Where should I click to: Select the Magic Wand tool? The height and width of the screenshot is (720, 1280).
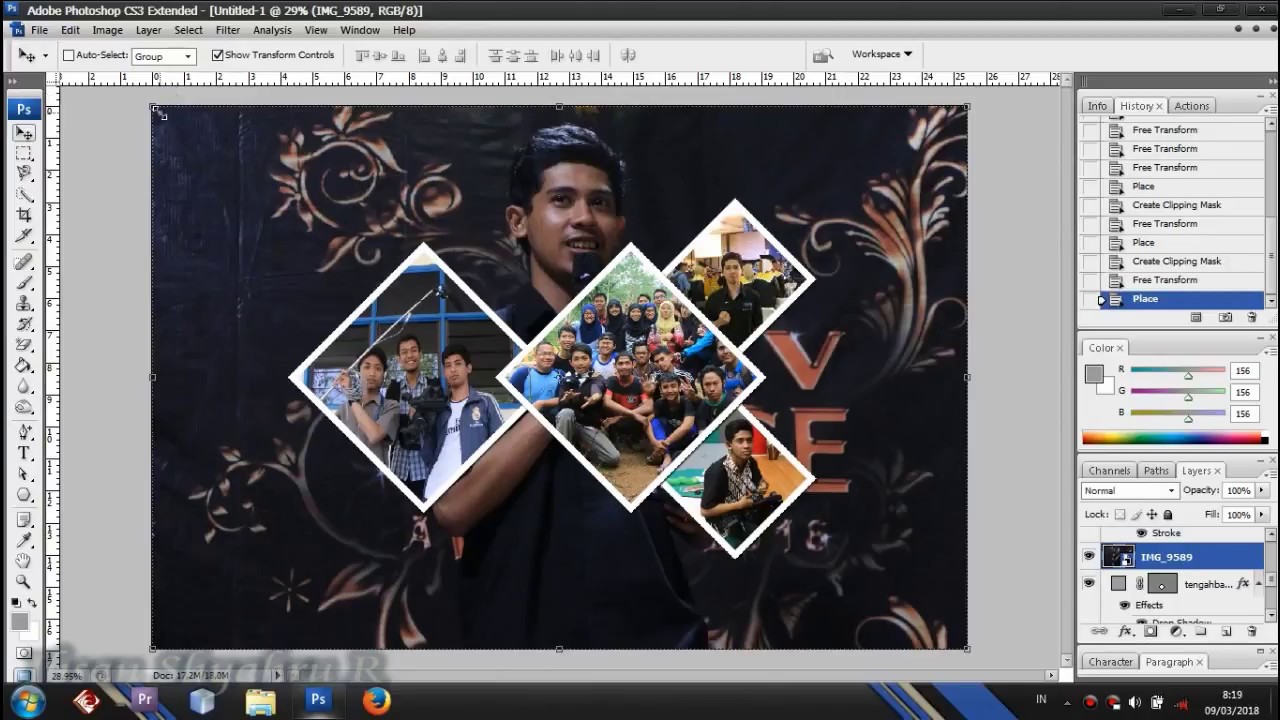(24, 194)
